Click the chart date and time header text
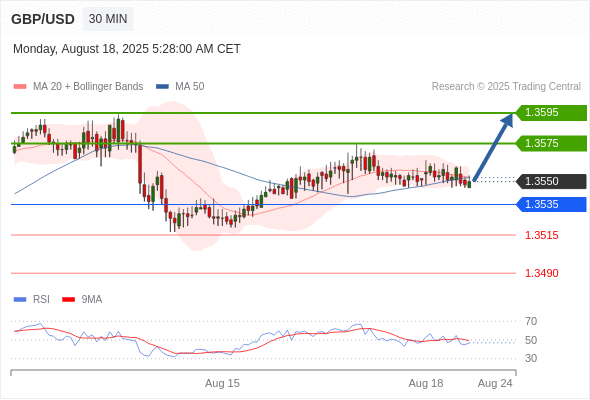Screen dimensions: 590x400 pyautogui.click(x=127, y=49)
